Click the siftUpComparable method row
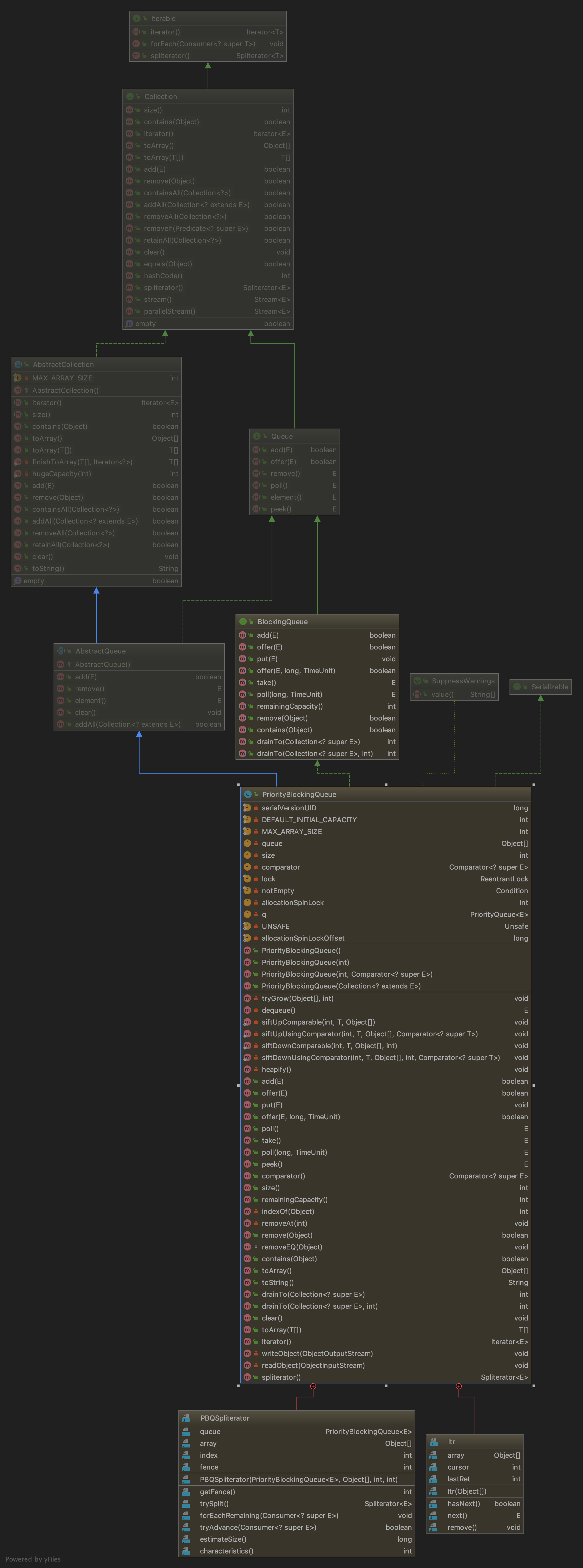583x1568 pixels. coord(318,1022)
